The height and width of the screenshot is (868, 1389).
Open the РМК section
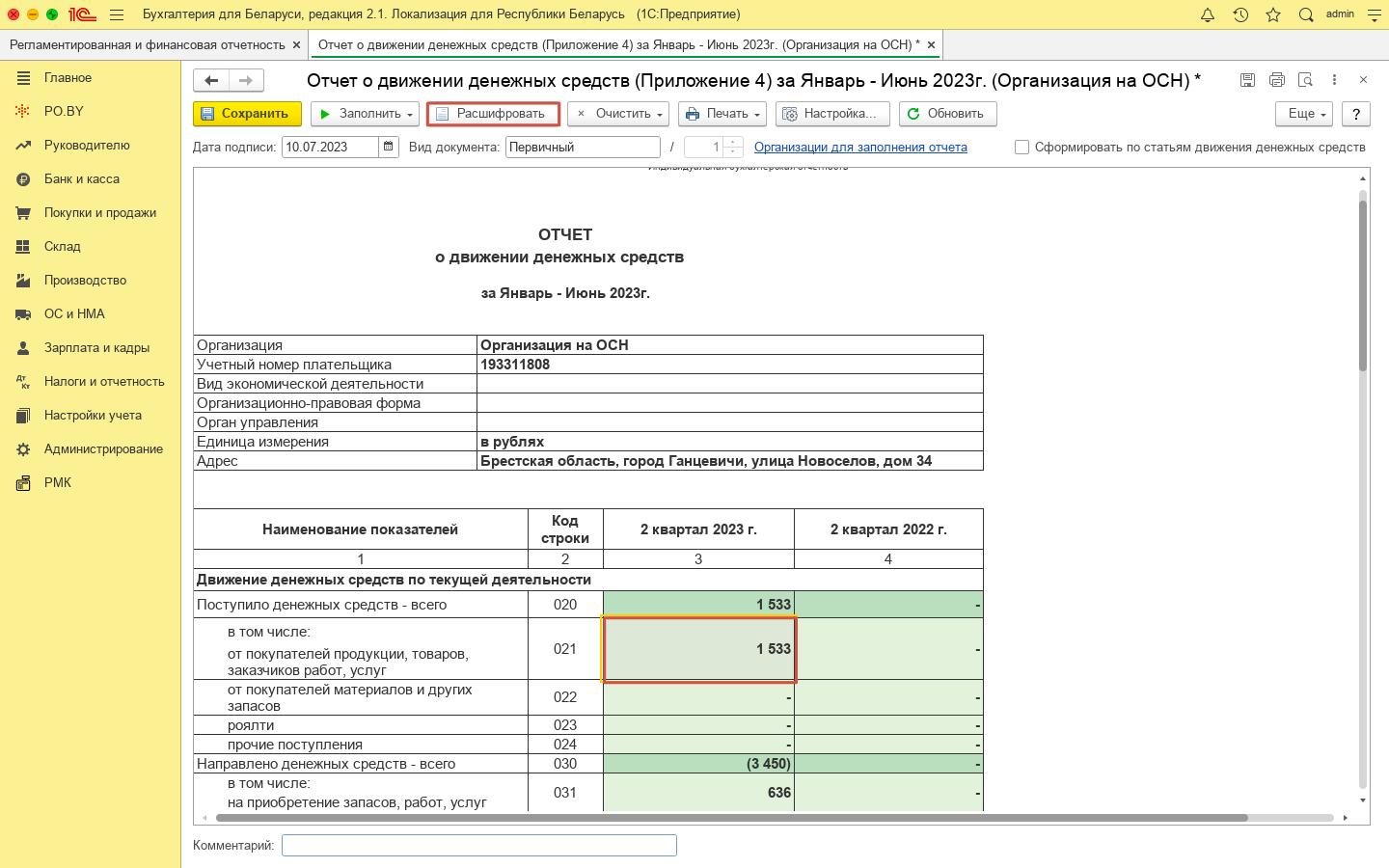point(90,482)
